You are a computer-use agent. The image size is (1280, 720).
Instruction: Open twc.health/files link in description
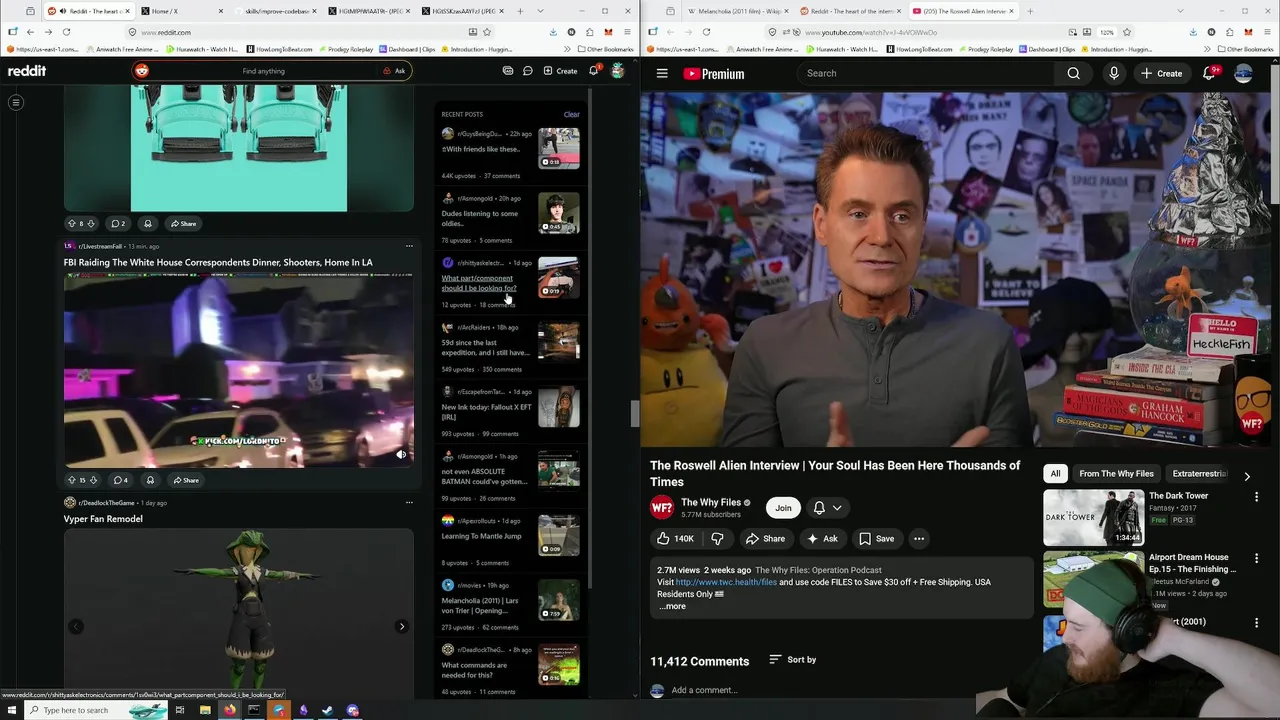coord(726,582)
